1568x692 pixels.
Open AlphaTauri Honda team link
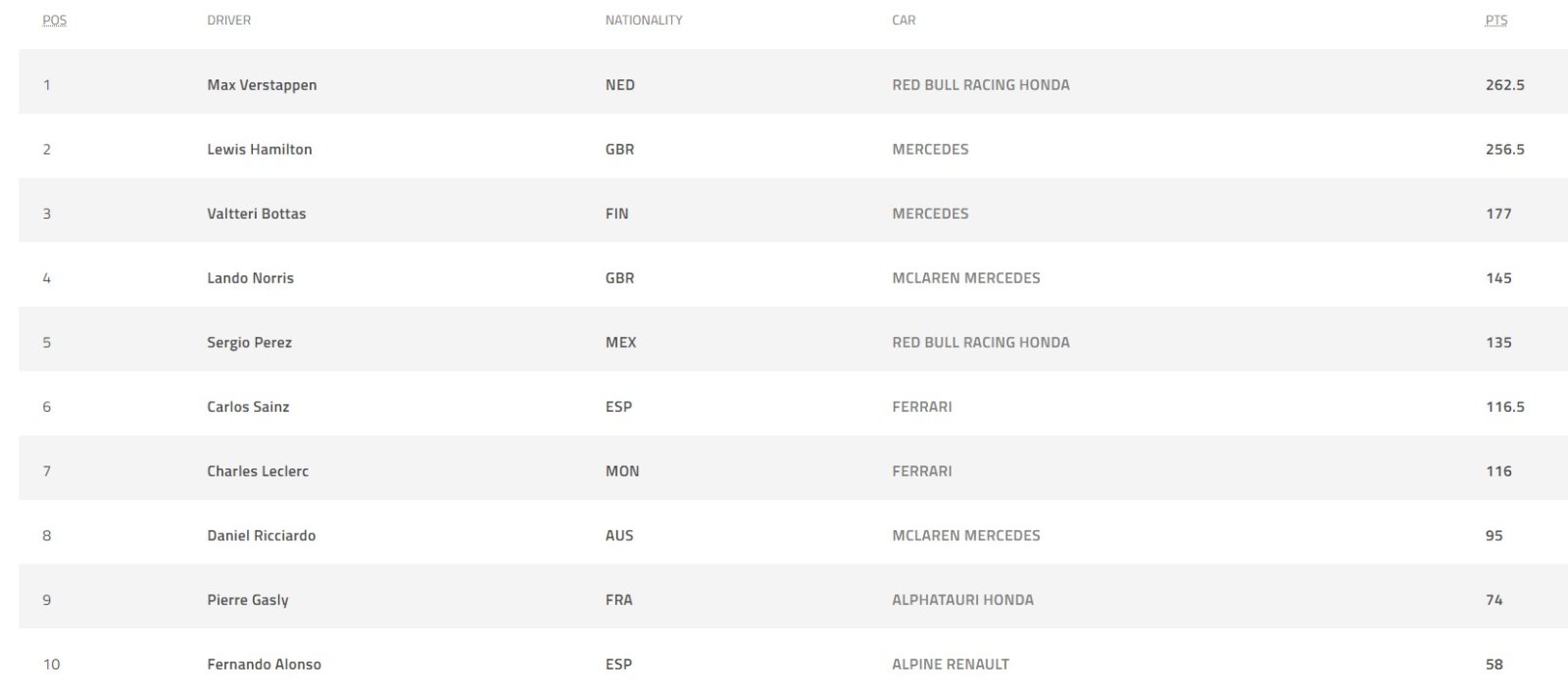tap(962, 600)
